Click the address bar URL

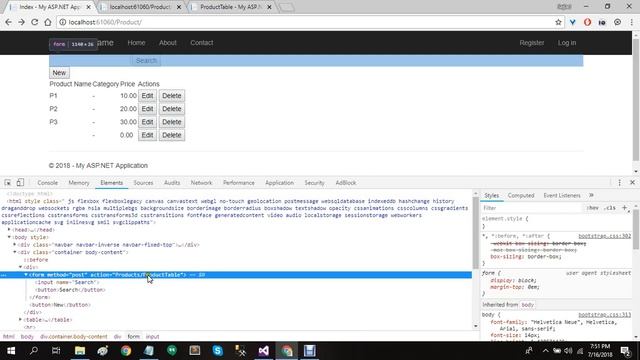point(105,22)
